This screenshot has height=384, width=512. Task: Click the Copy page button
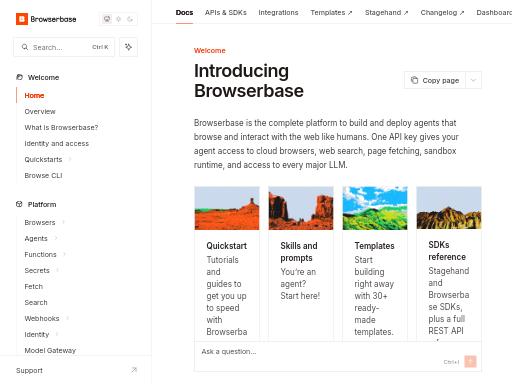[435, 80]
